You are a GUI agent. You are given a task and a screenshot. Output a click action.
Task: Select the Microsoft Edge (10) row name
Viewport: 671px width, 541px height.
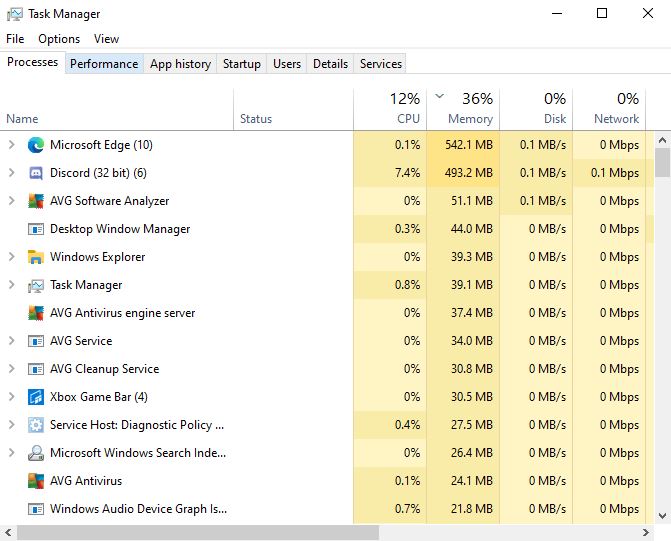(x=101, y=145)
